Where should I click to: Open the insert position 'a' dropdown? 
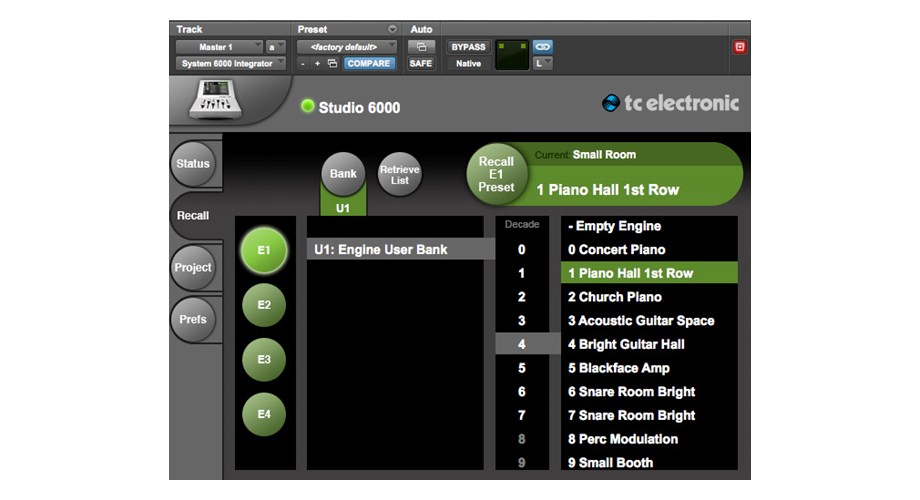click(x=275, y=47)
